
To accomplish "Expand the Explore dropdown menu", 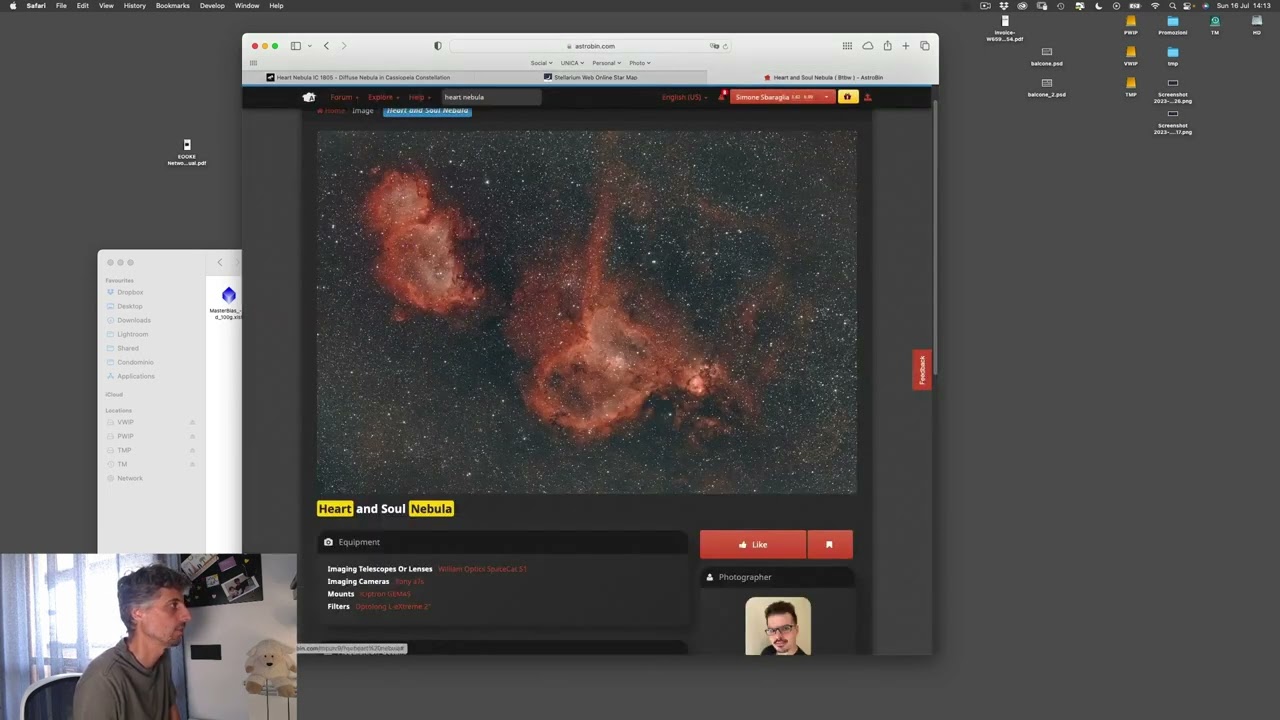I will (x=383, y=97).
